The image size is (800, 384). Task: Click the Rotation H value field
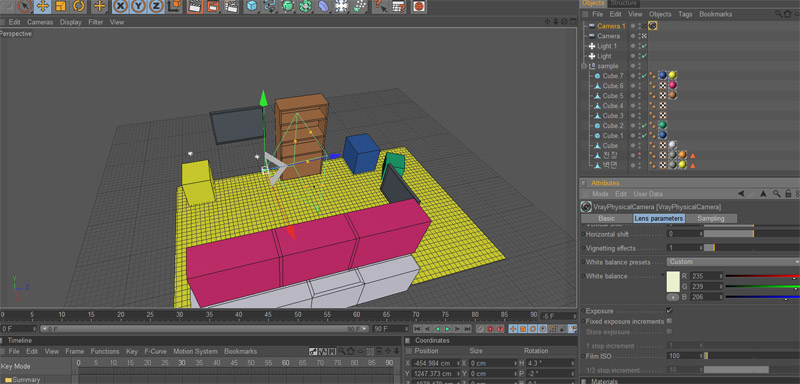point(551,363)
